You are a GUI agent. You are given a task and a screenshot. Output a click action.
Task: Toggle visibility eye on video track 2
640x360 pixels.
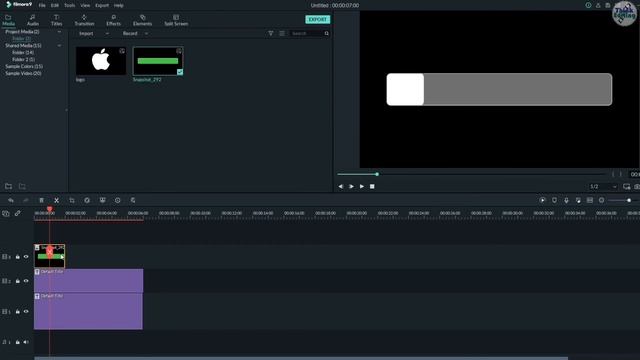coord(26,281)
